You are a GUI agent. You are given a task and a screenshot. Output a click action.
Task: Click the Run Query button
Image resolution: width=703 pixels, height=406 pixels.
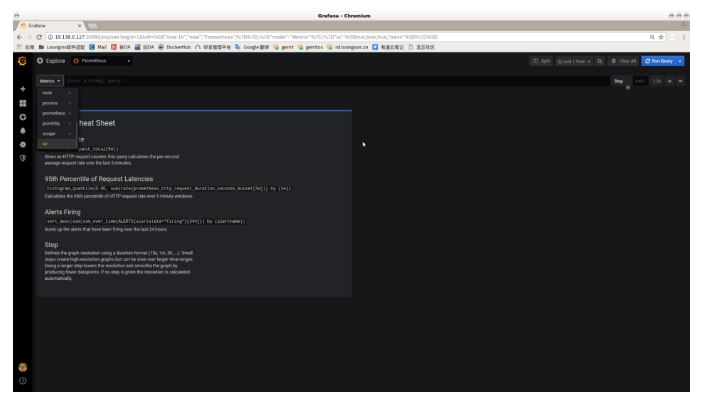click(x=659, y=61)
